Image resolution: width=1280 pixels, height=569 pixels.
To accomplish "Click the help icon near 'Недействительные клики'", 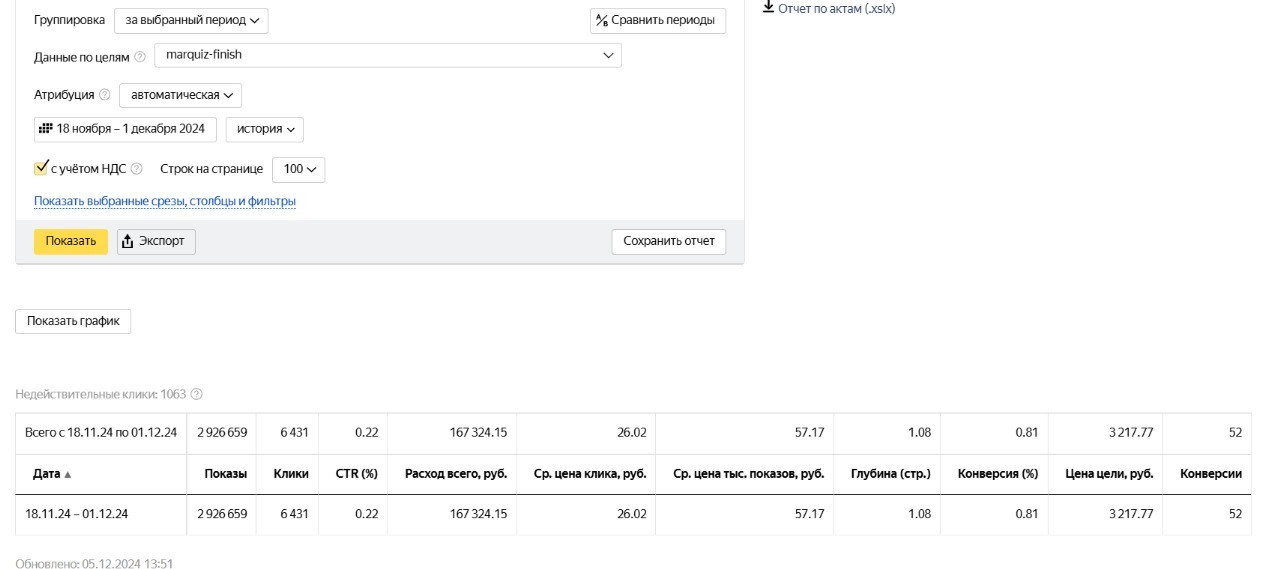I will 196,394.
